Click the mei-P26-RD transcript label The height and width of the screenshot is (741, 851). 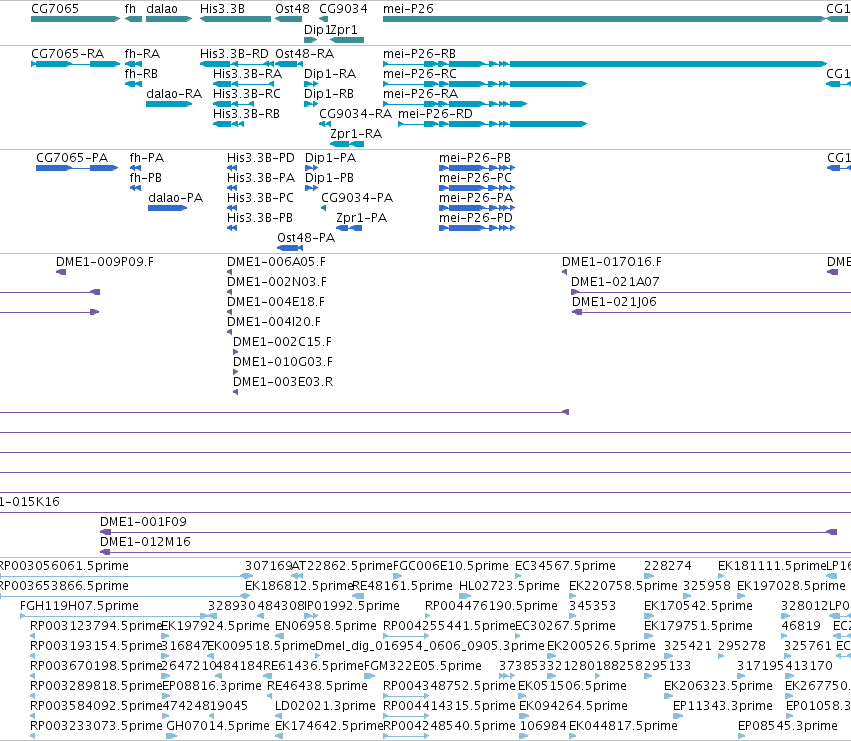435,114
